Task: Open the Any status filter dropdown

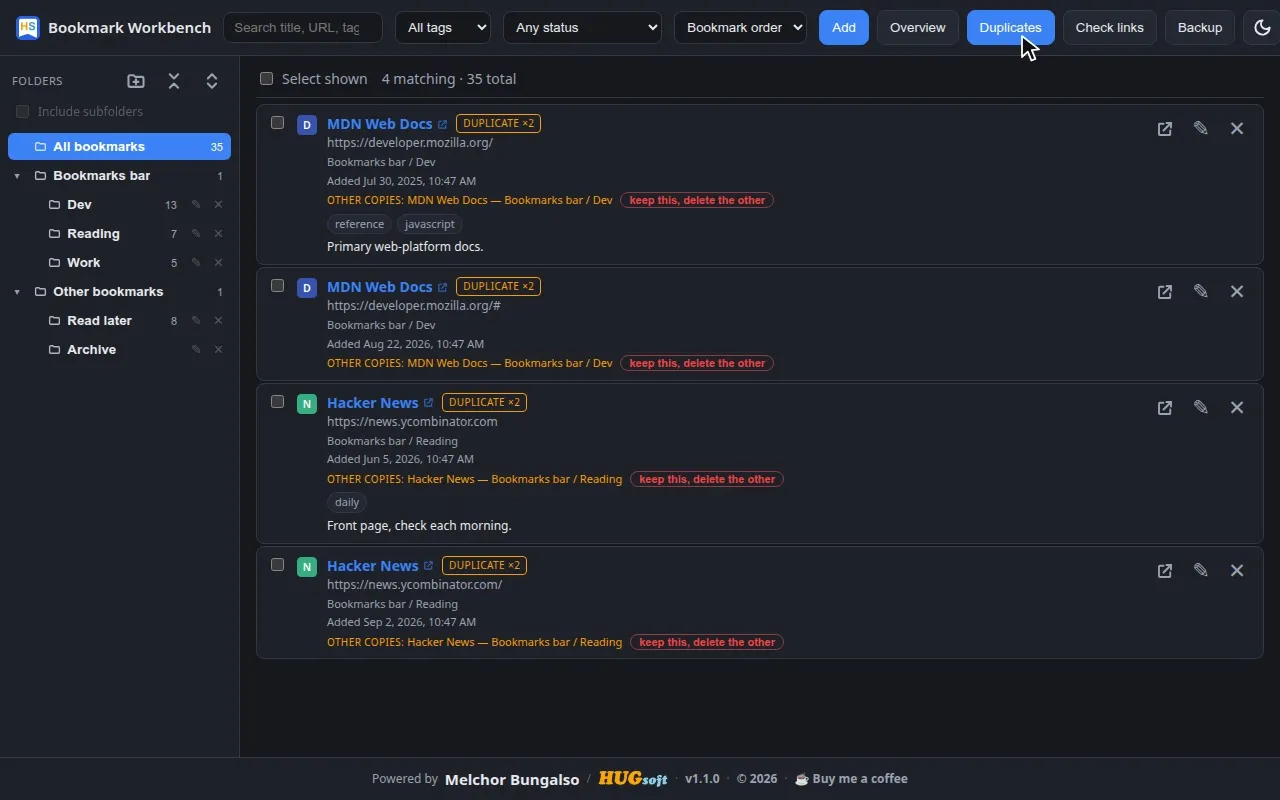Action: [x=582, y=28]
